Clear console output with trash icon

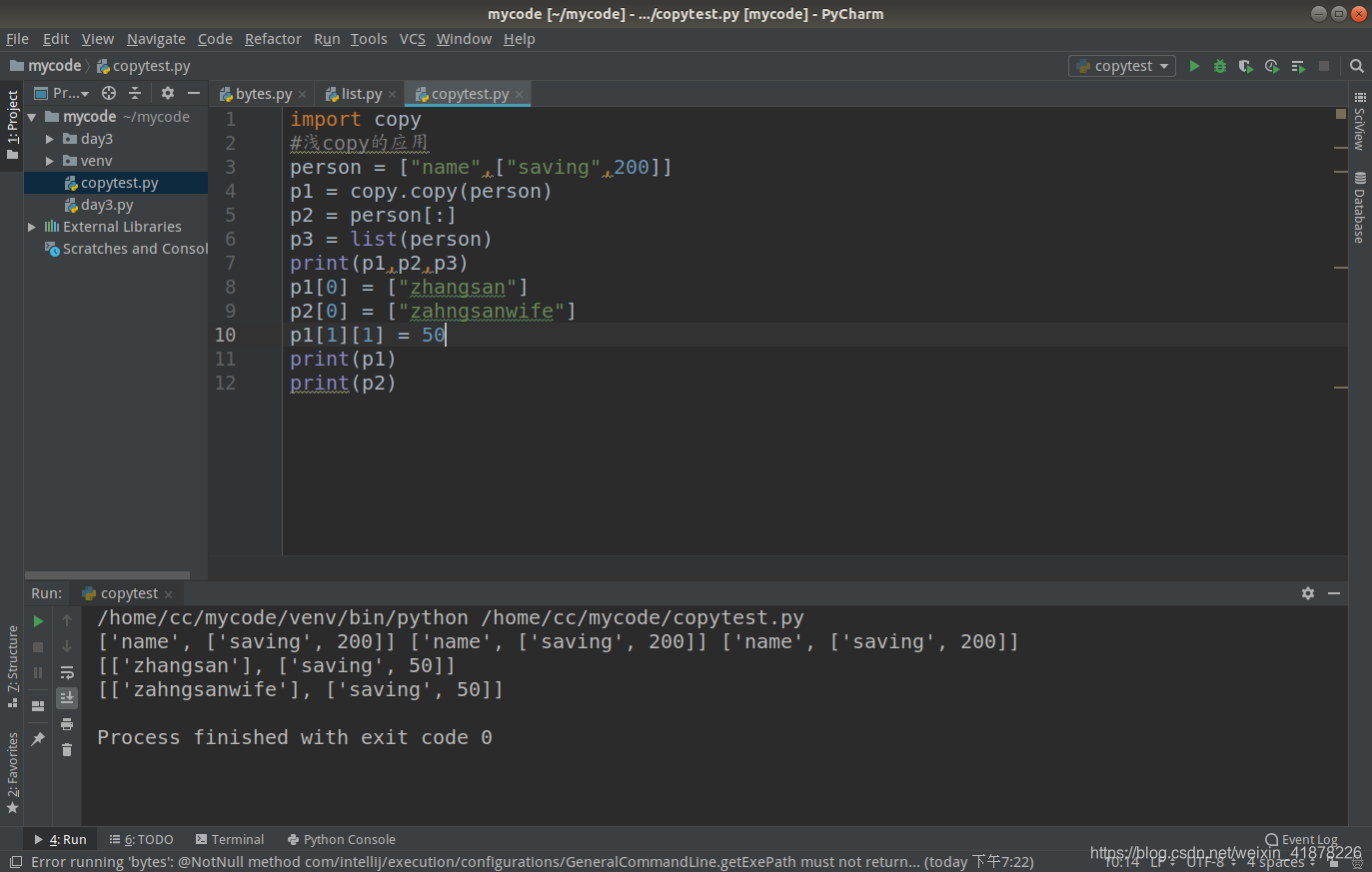coord(67,750)
